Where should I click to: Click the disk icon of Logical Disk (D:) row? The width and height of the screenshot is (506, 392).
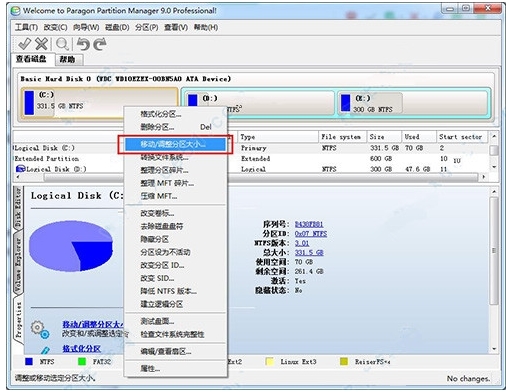[21, 169]
